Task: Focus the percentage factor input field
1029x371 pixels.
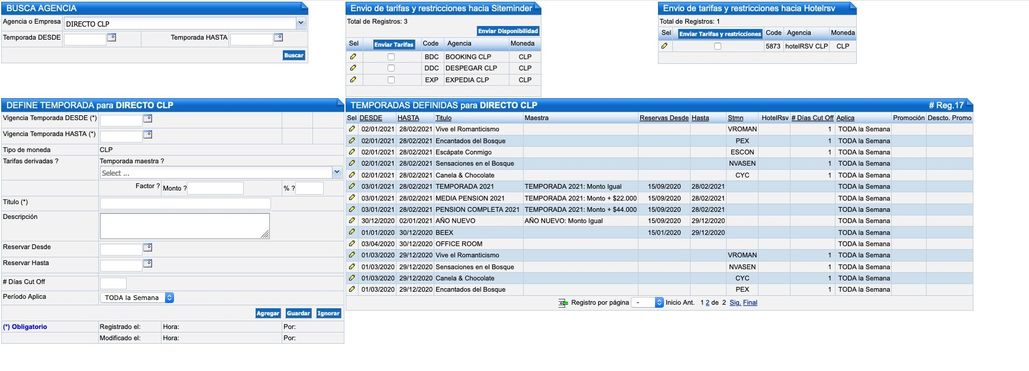Action: tap(309, 188)
